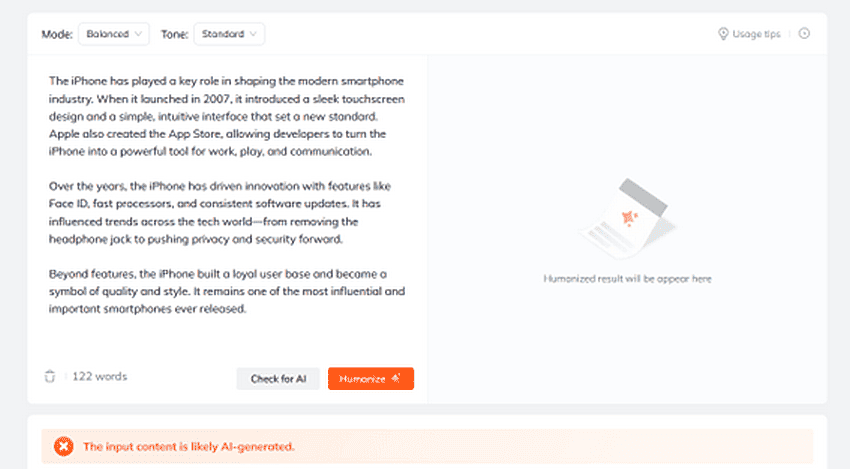
Task: Place cursor in the 'Over the years' paragraph
Action: click(x=220, y=213)
